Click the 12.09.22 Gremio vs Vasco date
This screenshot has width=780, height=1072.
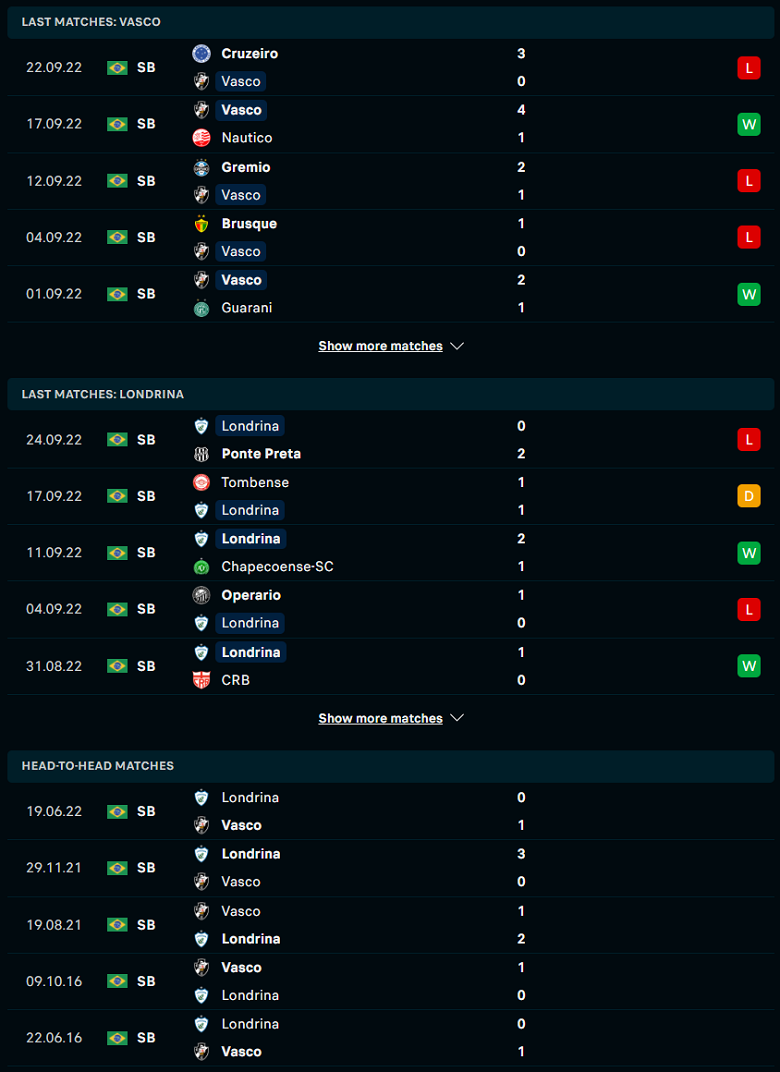coord(54,181)
